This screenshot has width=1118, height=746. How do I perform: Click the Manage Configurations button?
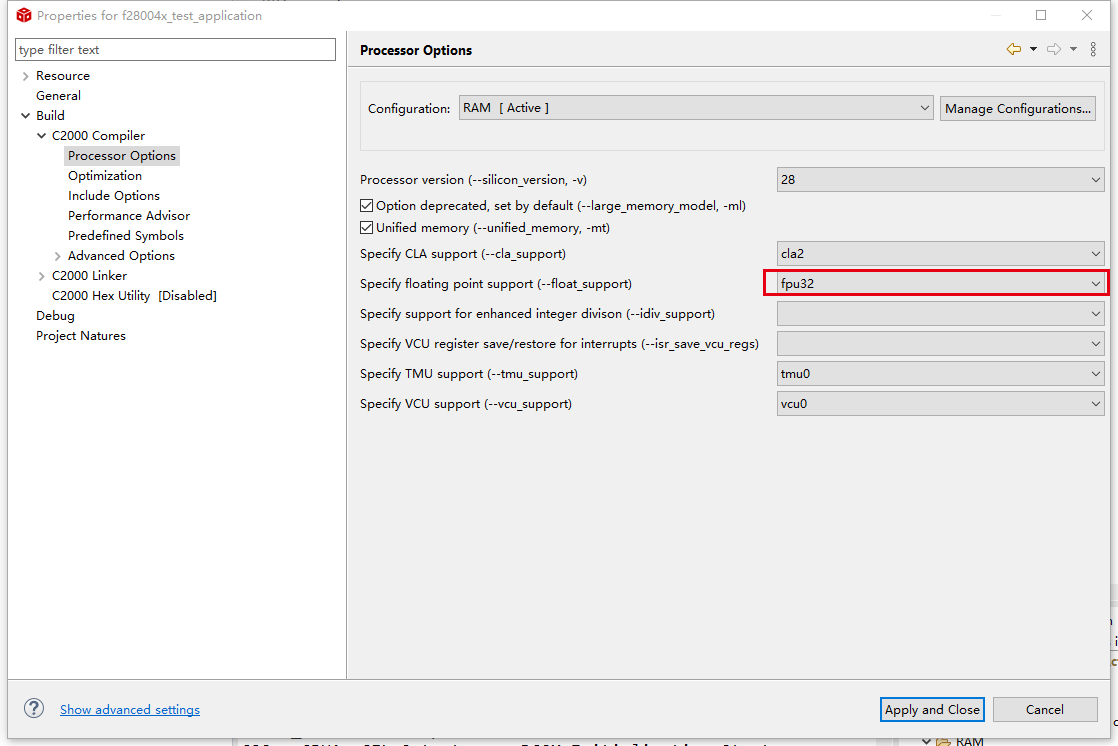(x=1017, y=108)
